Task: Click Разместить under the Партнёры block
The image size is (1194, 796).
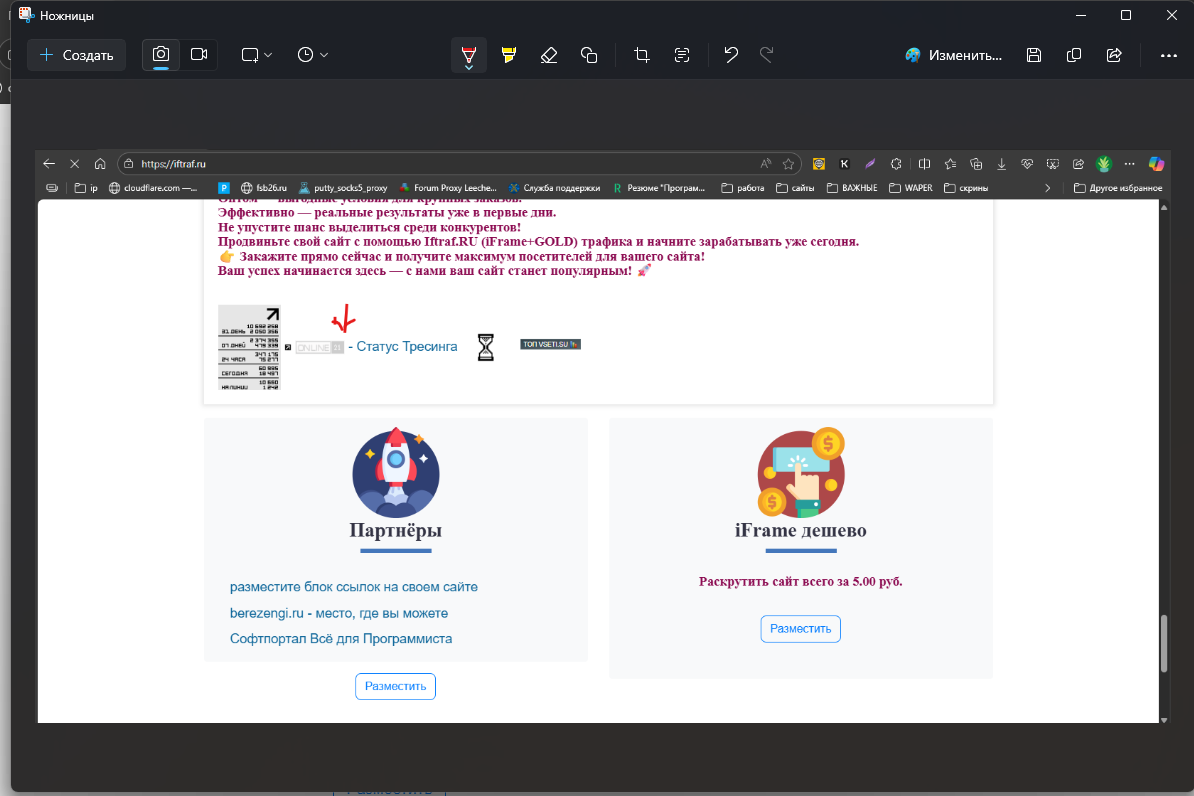Action: 395,686
